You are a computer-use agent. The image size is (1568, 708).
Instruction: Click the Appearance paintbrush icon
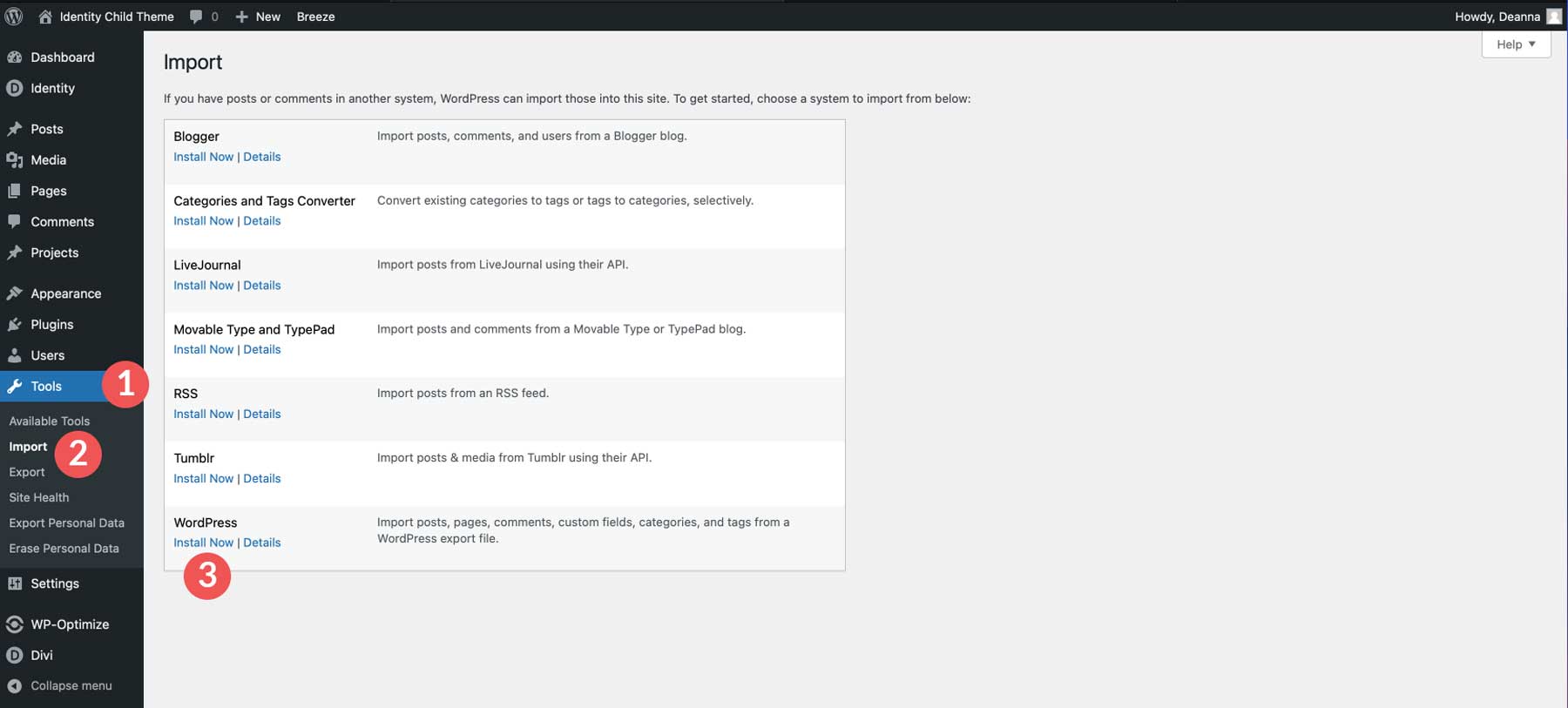click(x=14, y=293)
